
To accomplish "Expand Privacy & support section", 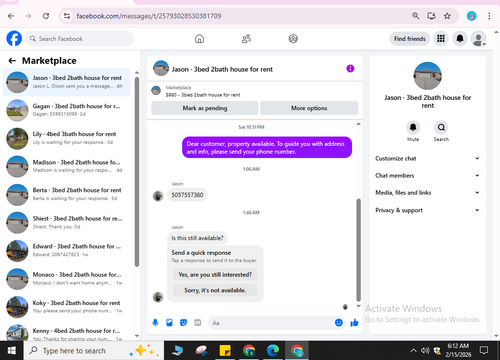I will 428,210.
